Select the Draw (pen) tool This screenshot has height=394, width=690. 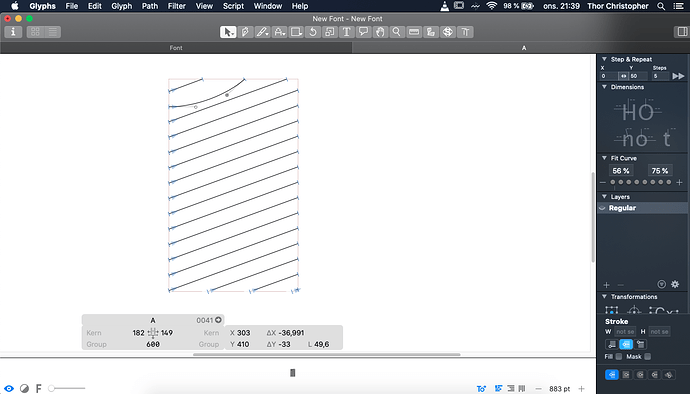pos(245,32)
